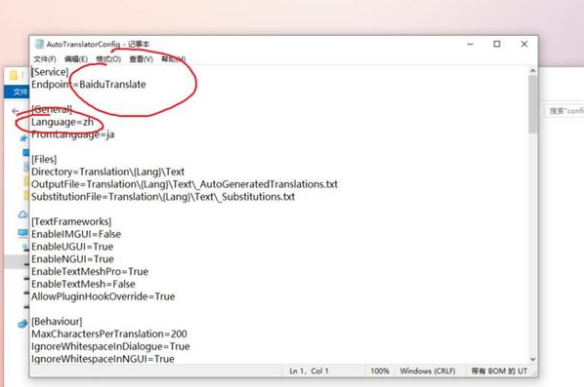Click the vertical scrollbar thumb in Notepad
Viewport: 584px width, 387px height.
(x=533, y=104)
